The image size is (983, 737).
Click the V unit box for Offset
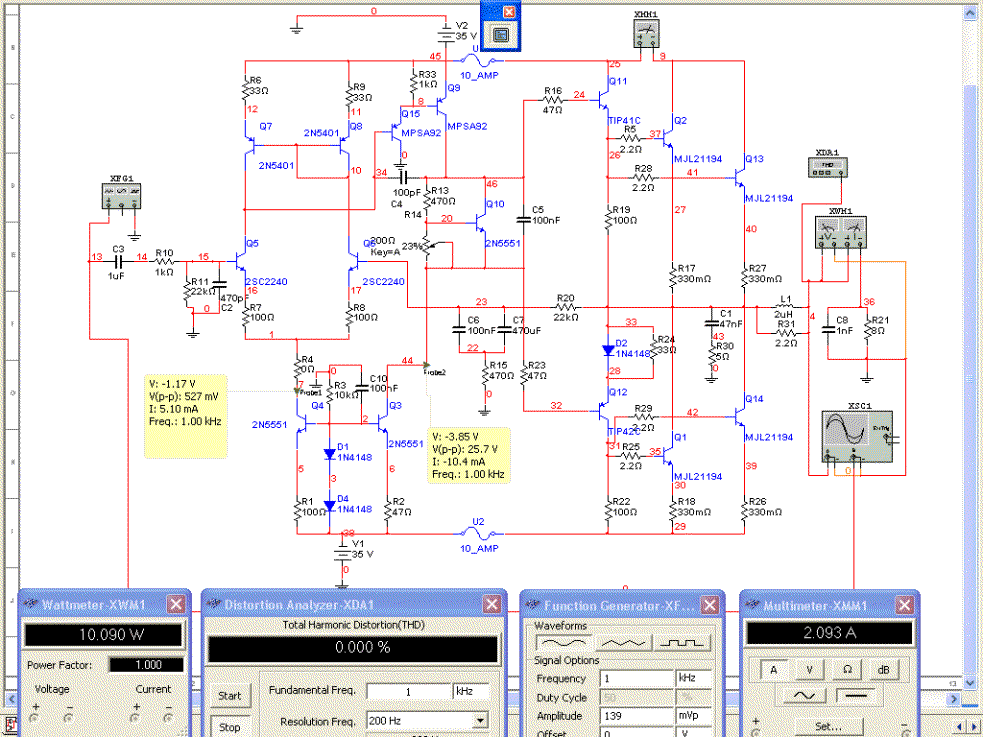click(694, 732)
